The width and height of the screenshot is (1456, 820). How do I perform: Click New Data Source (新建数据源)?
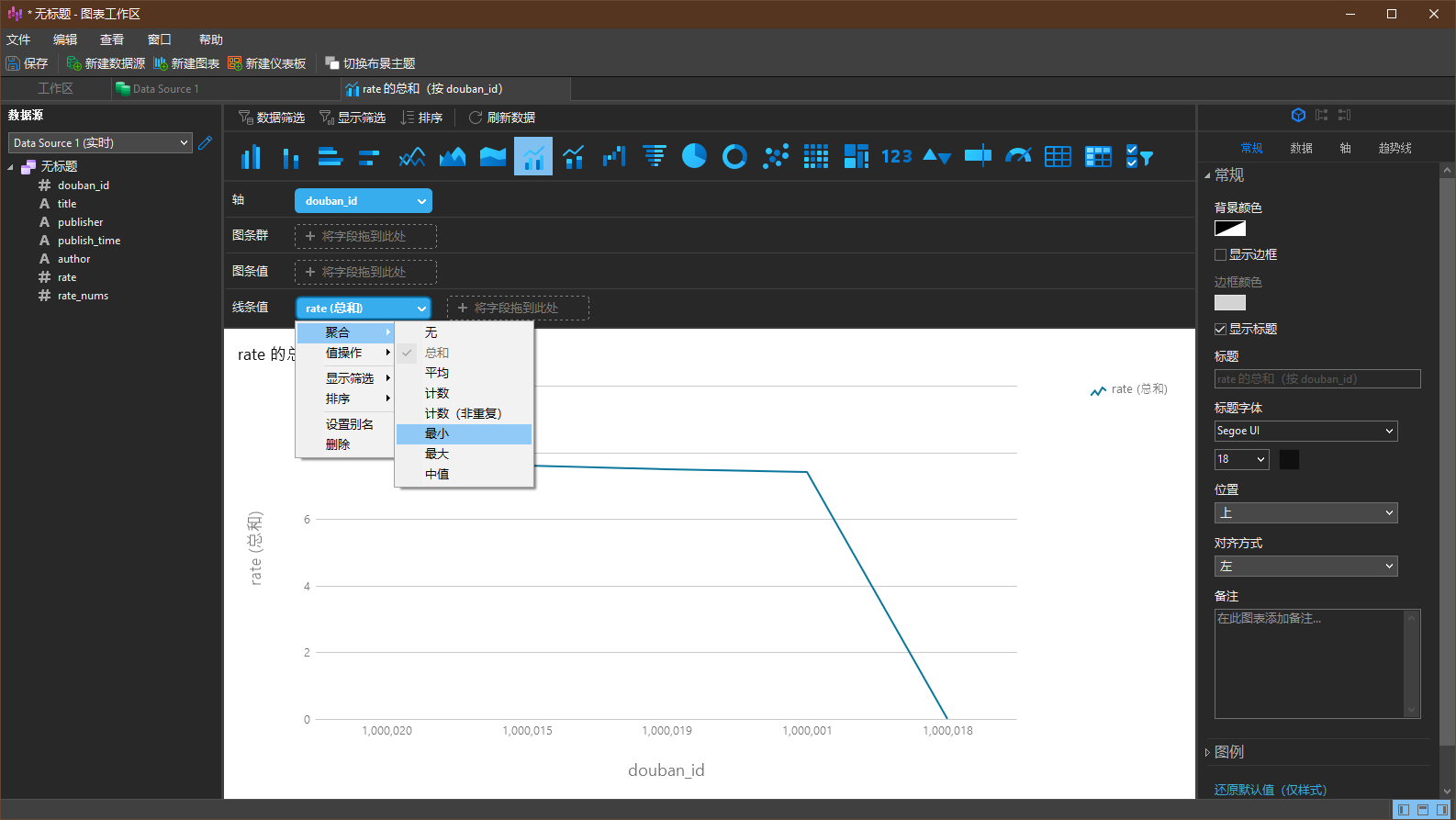[106, 63]
